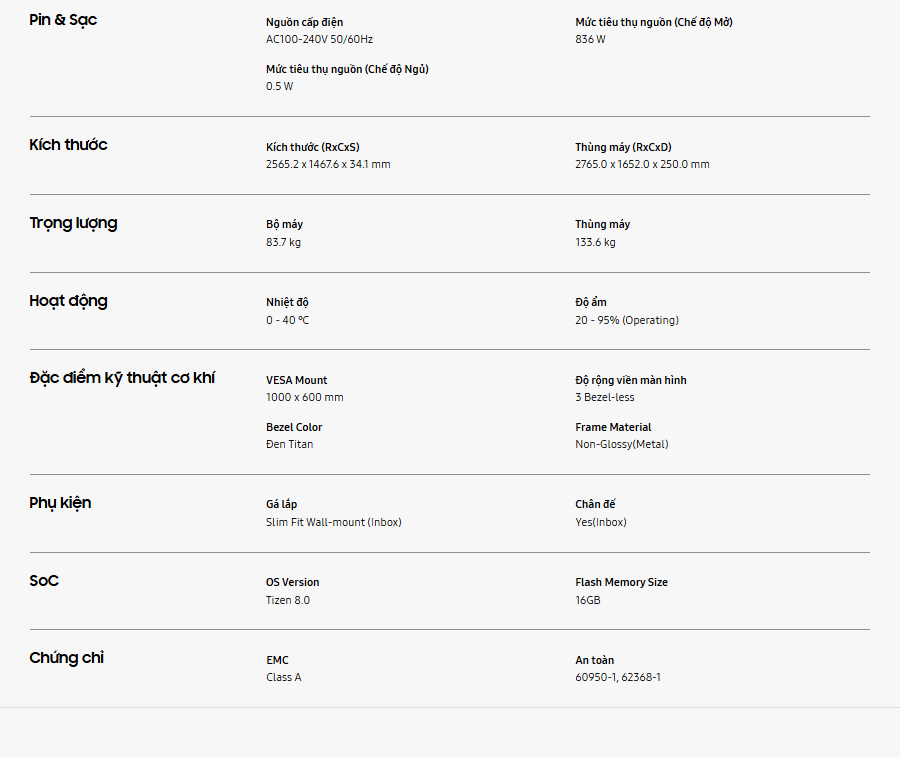Click the Nguồn cấp điện label
The height and width of the screenshot is (761, 901).
pyautogui.click(x=304, y=22)
